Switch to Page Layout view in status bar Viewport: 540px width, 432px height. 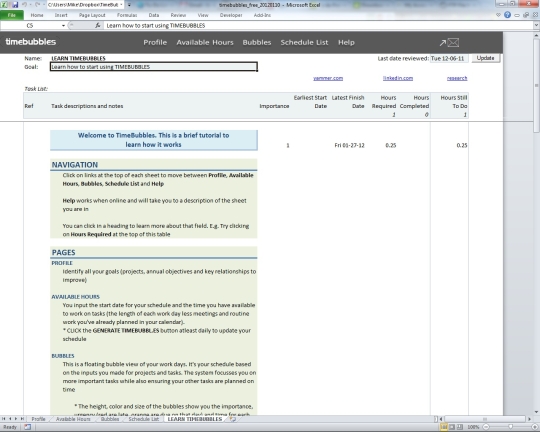coord(452,427)
